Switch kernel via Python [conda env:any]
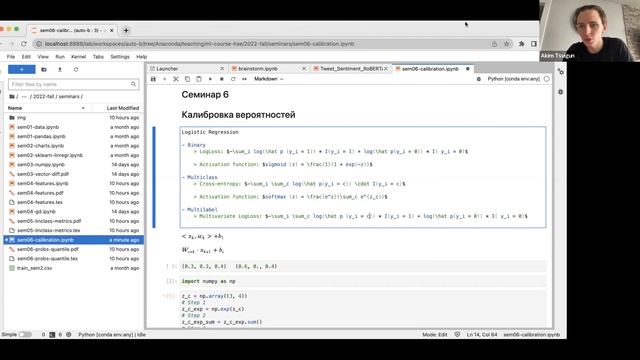Viewport: 640px width, 360px height. (513, 79)
